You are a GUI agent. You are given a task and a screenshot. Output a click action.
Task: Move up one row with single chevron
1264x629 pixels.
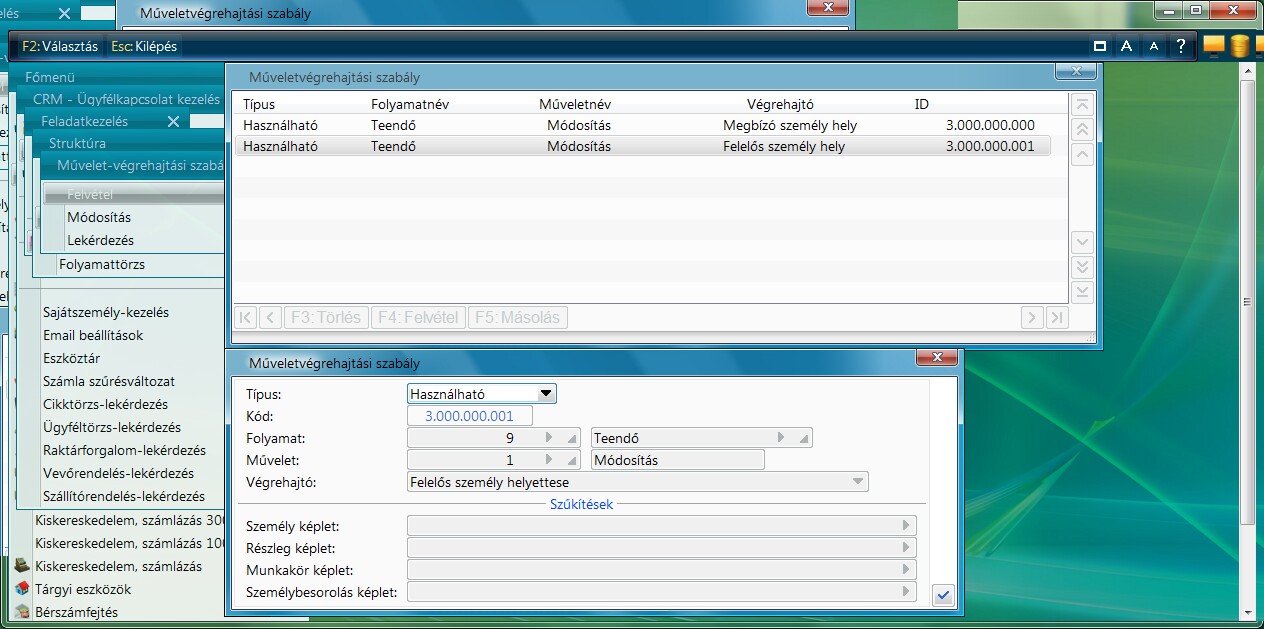(x=1081, y=155)
